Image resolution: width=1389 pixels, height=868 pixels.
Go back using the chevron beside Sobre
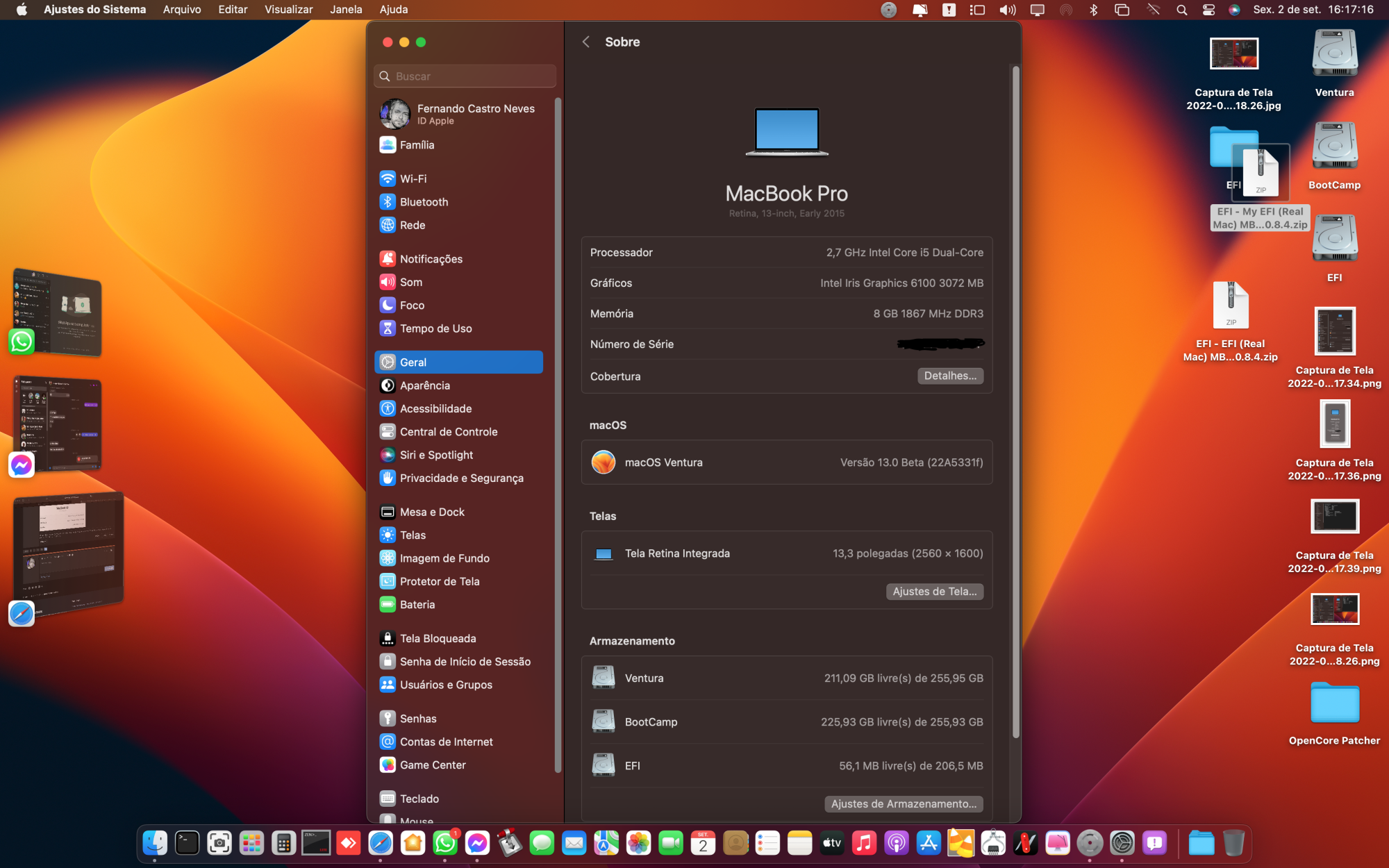[586, 42]
